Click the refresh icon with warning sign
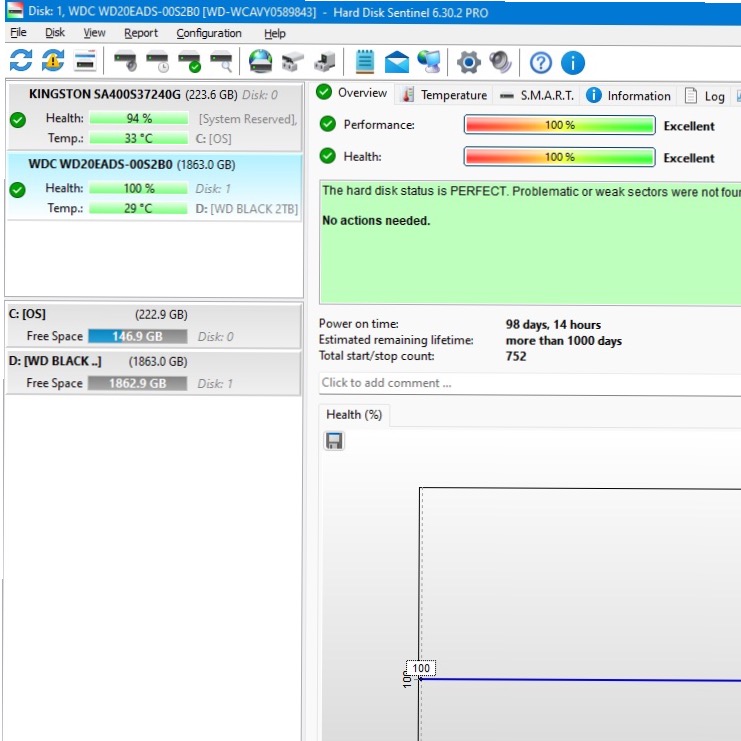Viewport: 741px width, 741px height. point(52,62)
